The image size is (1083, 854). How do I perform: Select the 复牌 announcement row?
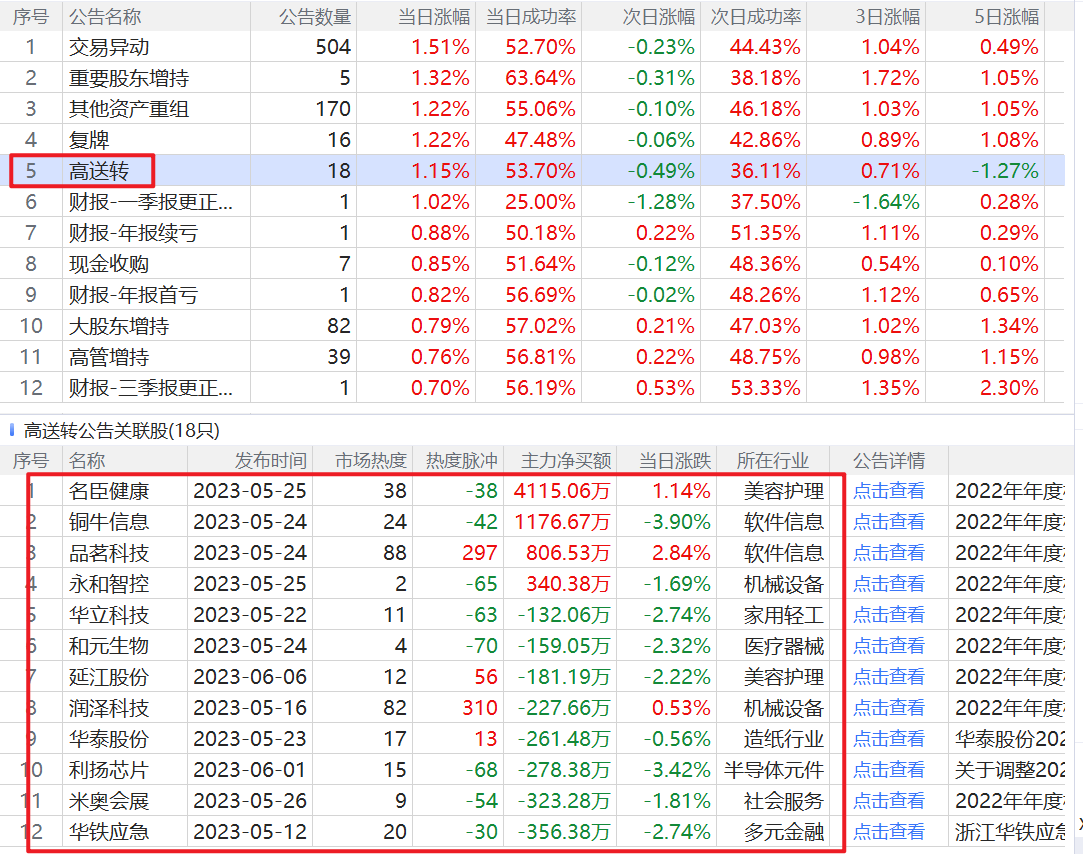pyautogui.click(x=532, y=140)
